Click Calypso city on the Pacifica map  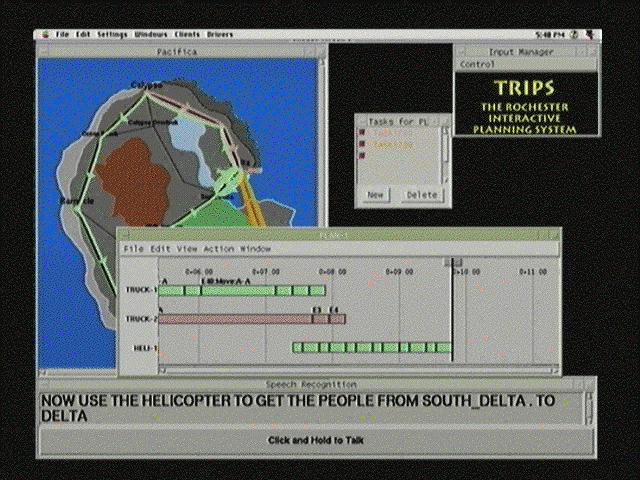pos(147,85)
